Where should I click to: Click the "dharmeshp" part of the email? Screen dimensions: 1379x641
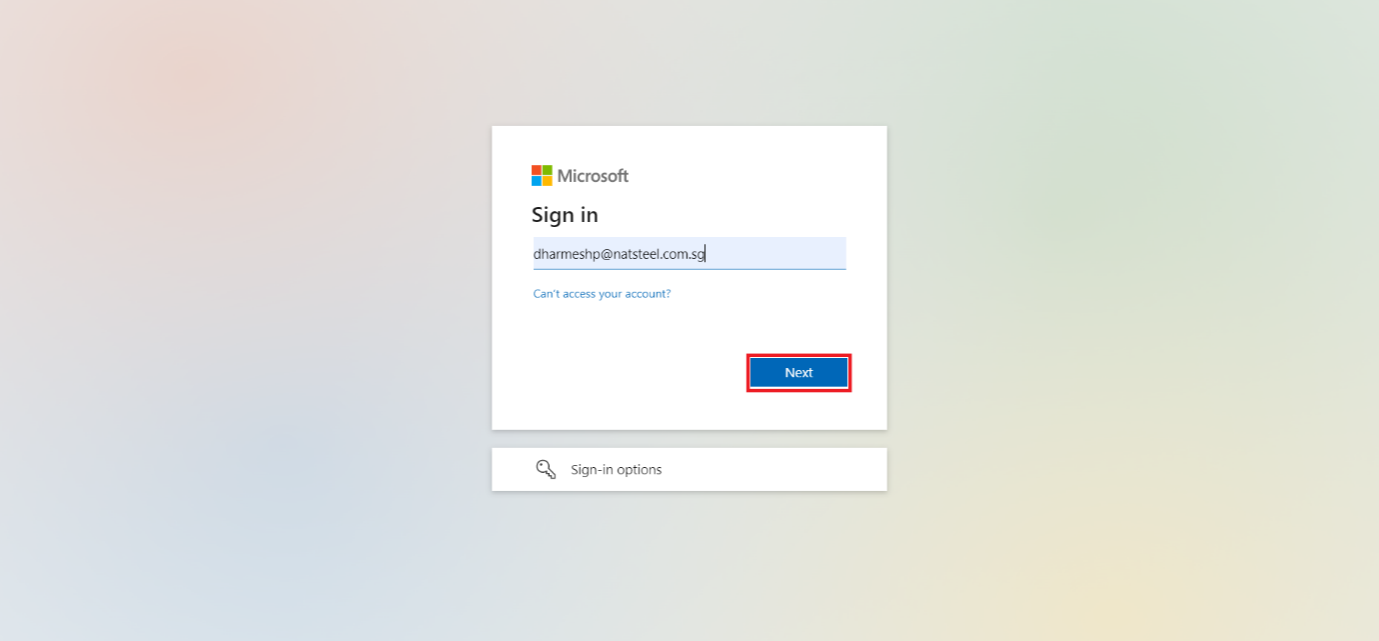565,254
